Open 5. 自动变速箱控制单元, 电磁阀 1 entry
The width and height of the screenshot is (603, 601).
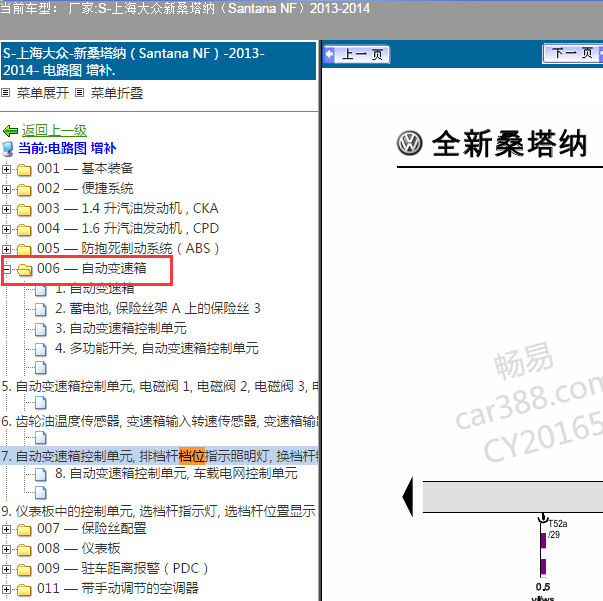pyautogui.click(x=160, y=386)
